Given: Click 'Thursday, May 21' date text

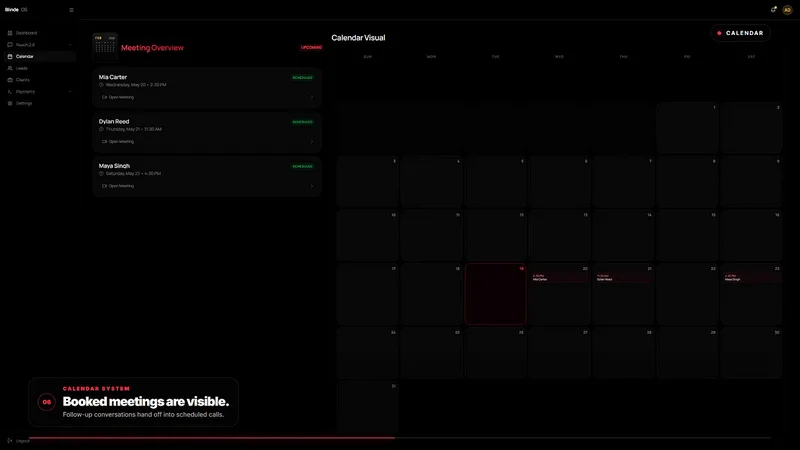Looking at the screenshot, I should click(x=123, y=130).
